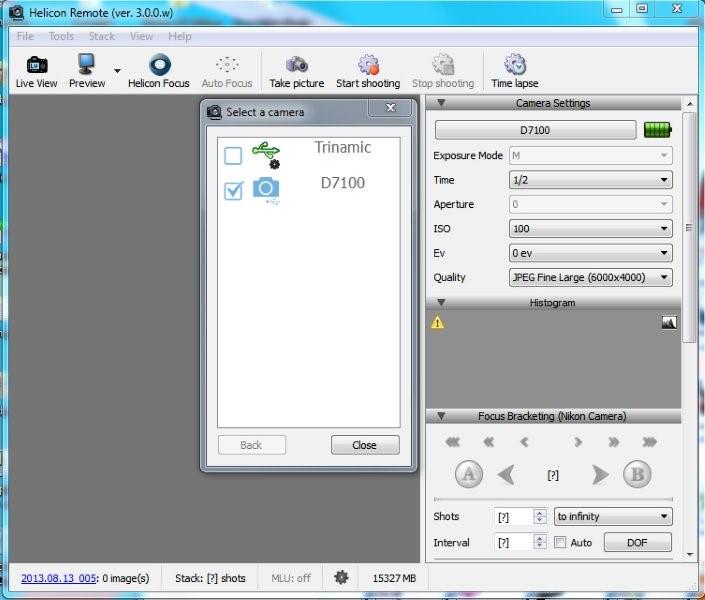
Task: Open the Stack menu
Action: click(x=102, y=36)
